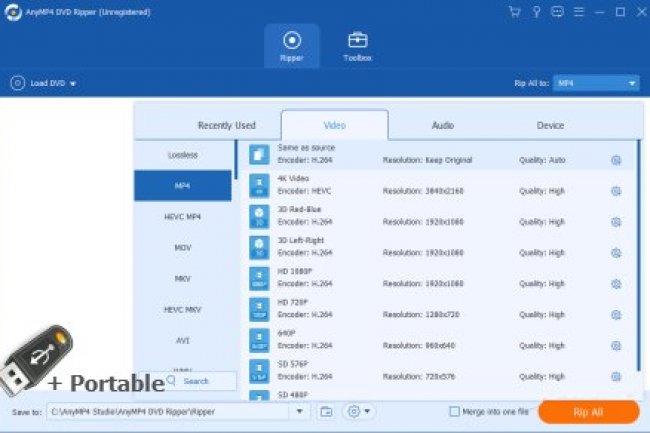Image resolution: width=650 pixels, height=433 pixels.
Task: Expand the Save to path dropdown arrow
Action: click(299, 411)
